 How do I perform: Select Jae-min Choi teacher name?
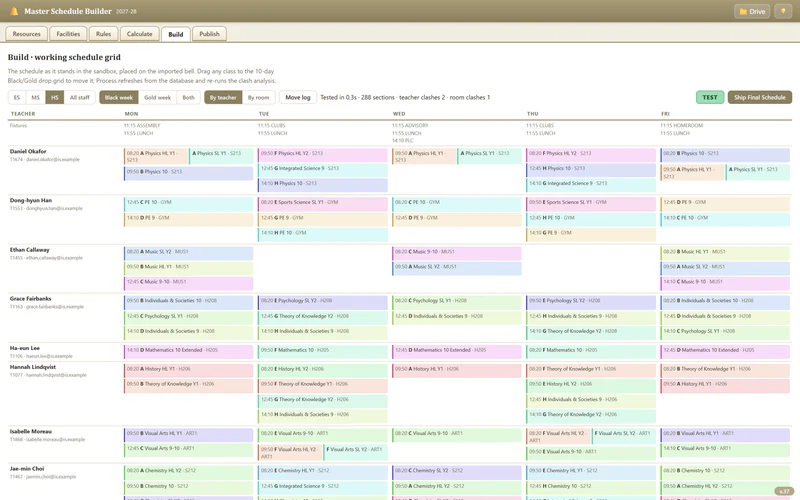click(x=27, y=469)
